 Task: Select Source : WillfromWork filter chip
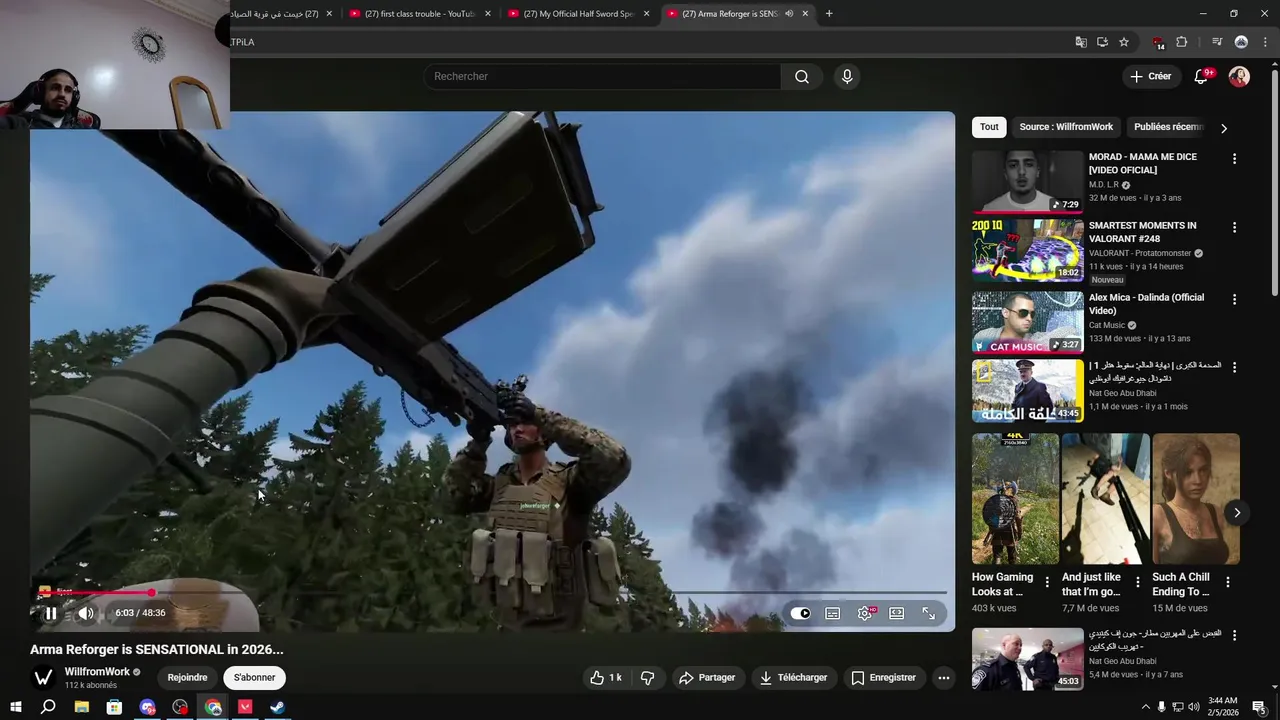point(1066,127)
